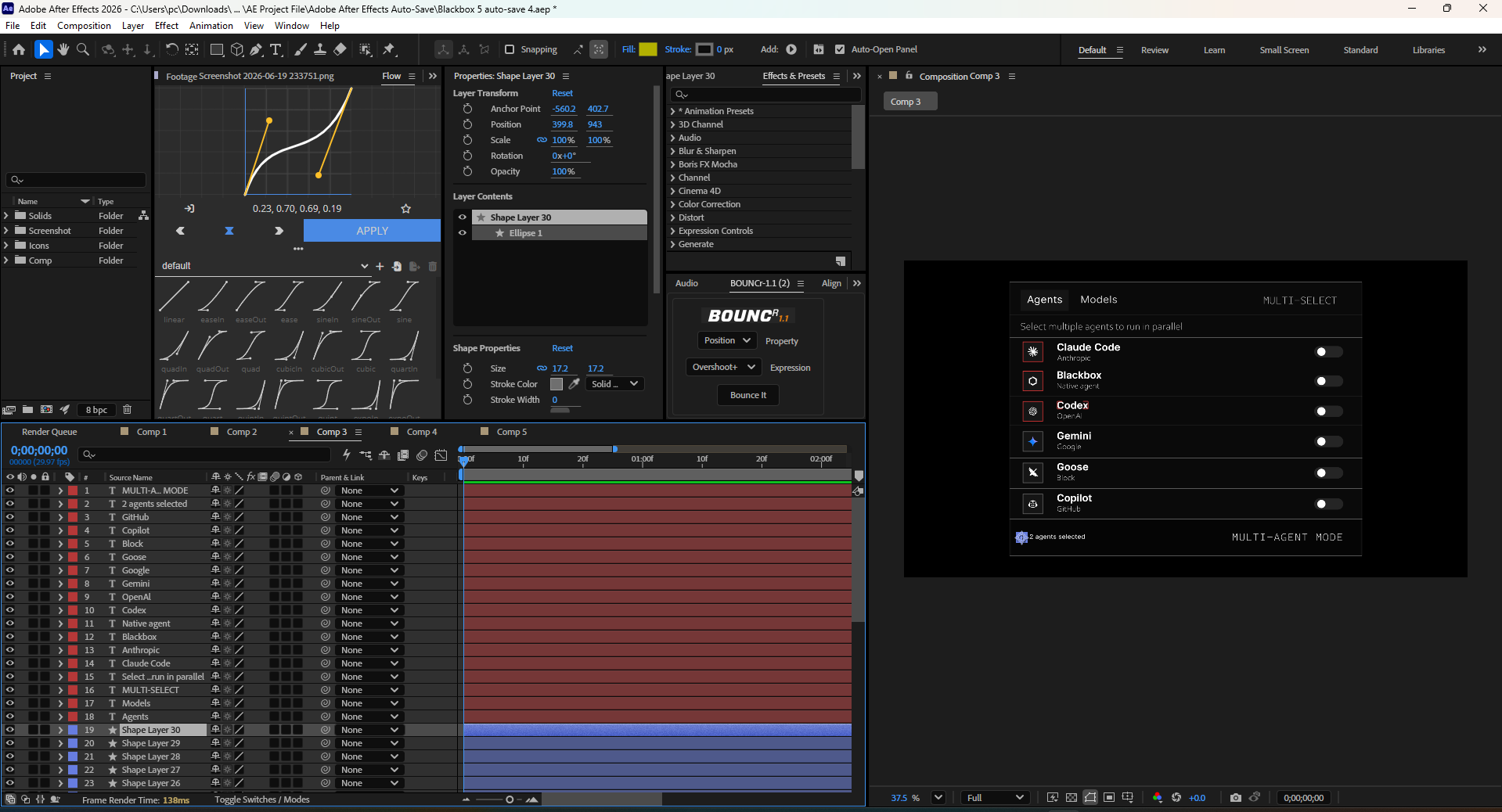Select the Zoom tool
Screen dimensions: 1502x812
[83, 49]
